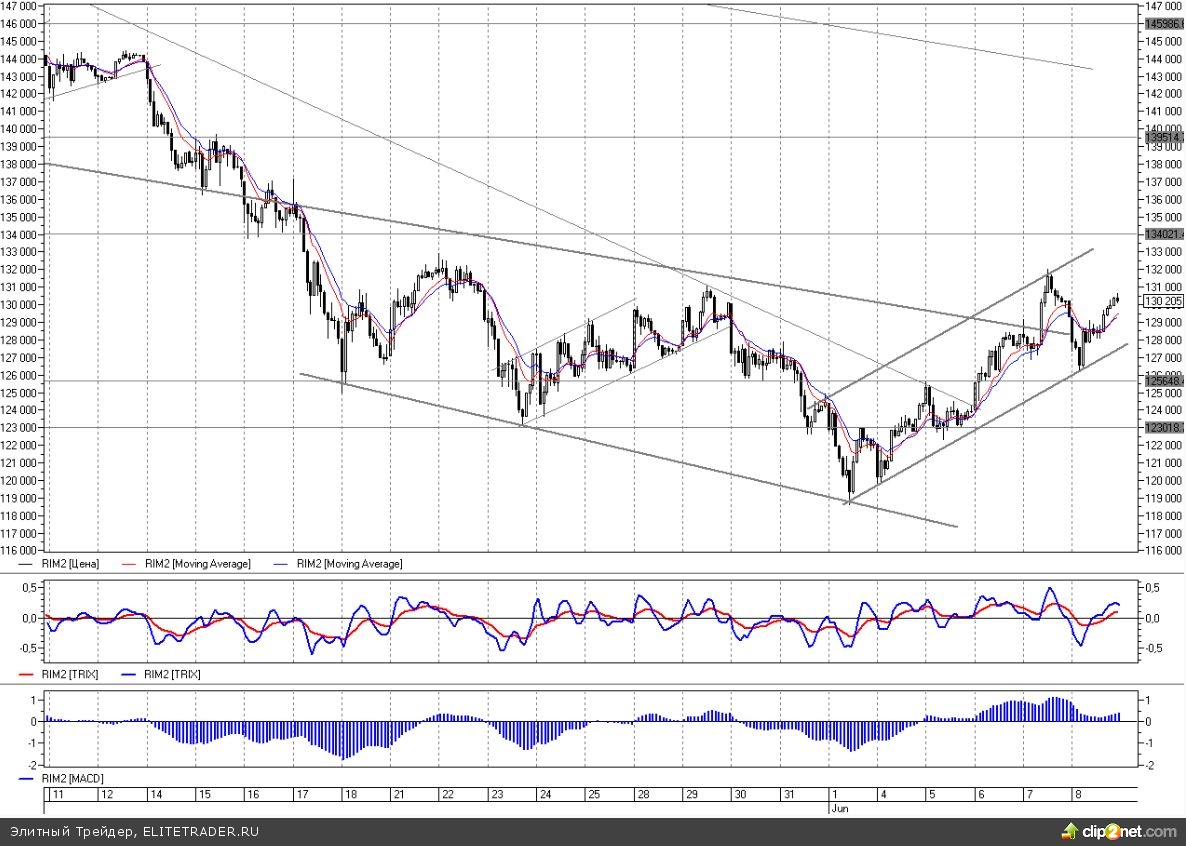Image resolution: width=1186 pixels, height=846 pixels.
Task: Click date 11 on the time axis
Action: click(x=58, y=794)
